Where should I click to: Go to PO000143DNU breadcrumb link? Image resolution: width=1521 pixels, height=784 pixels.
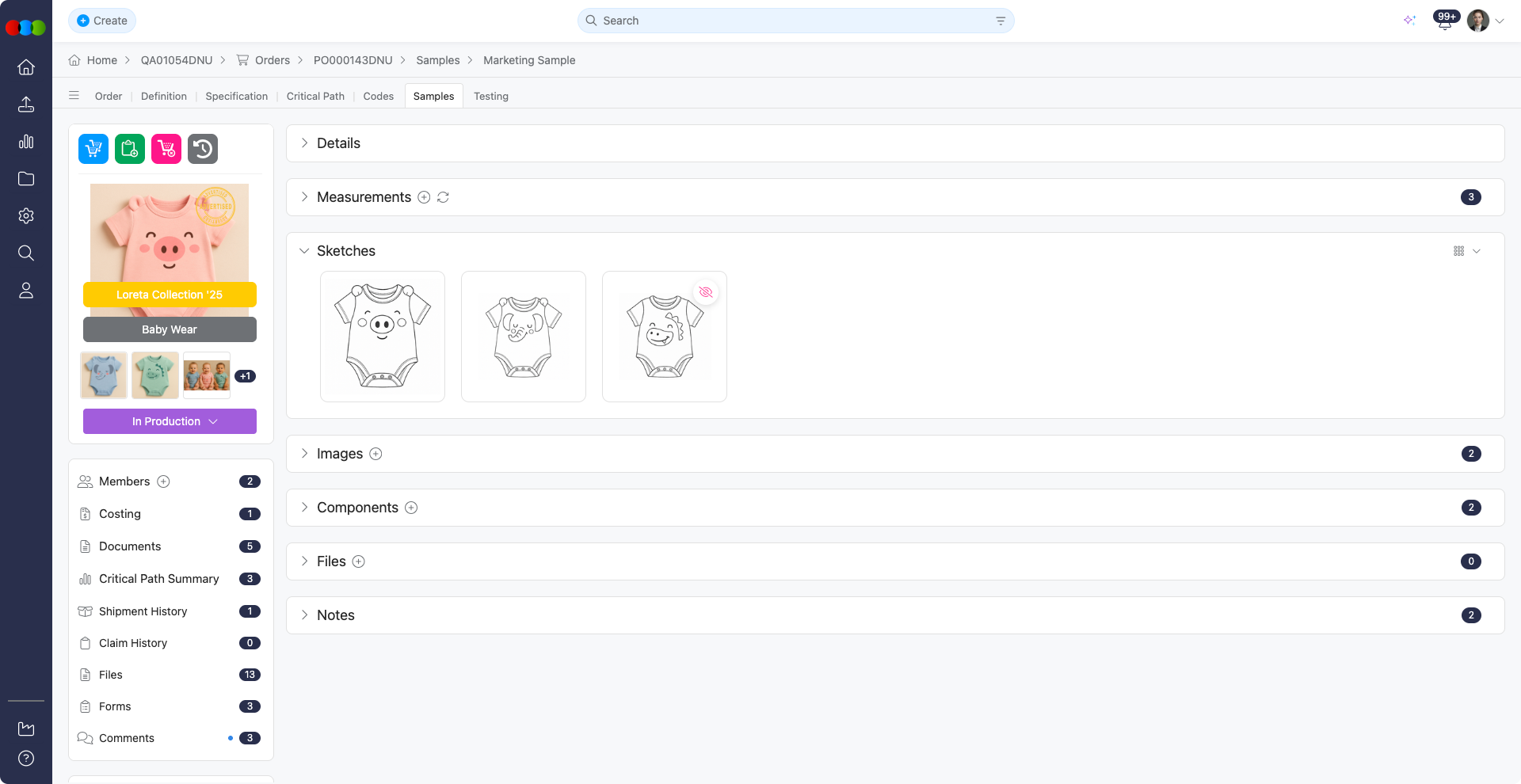tap(353, 60)
